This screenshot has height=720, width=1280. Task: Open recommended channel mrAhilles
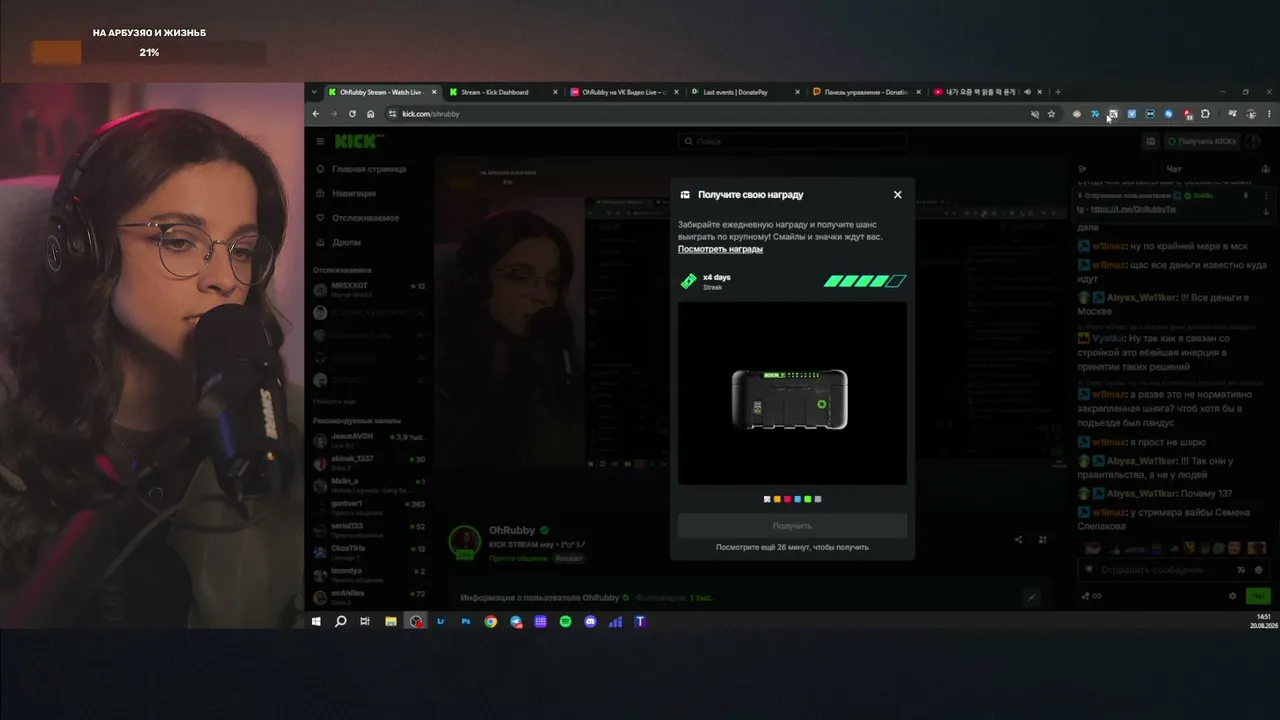(x=369, y=596)
